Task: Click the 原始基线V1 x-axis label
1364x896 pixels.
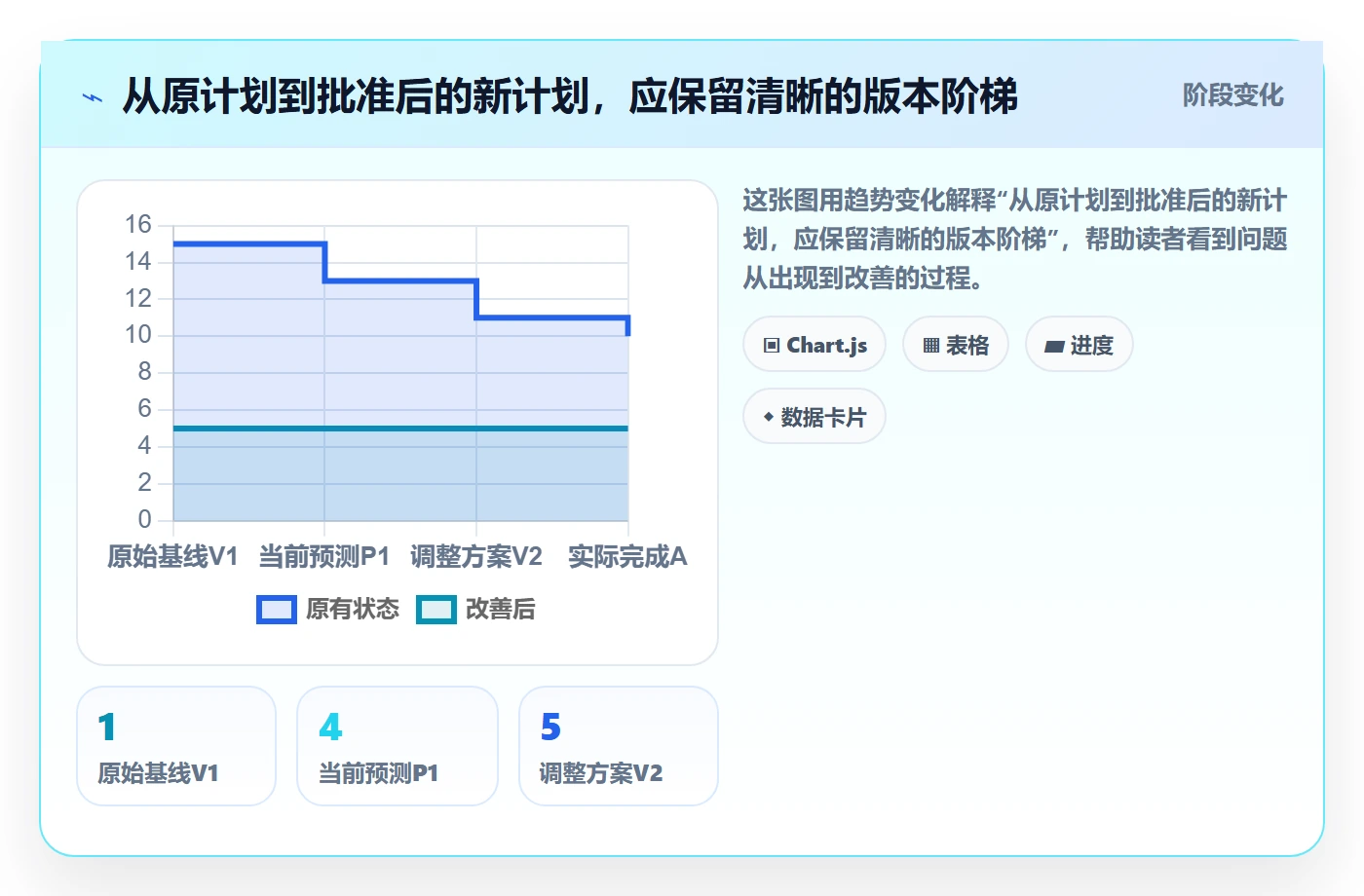Action: 172,557
